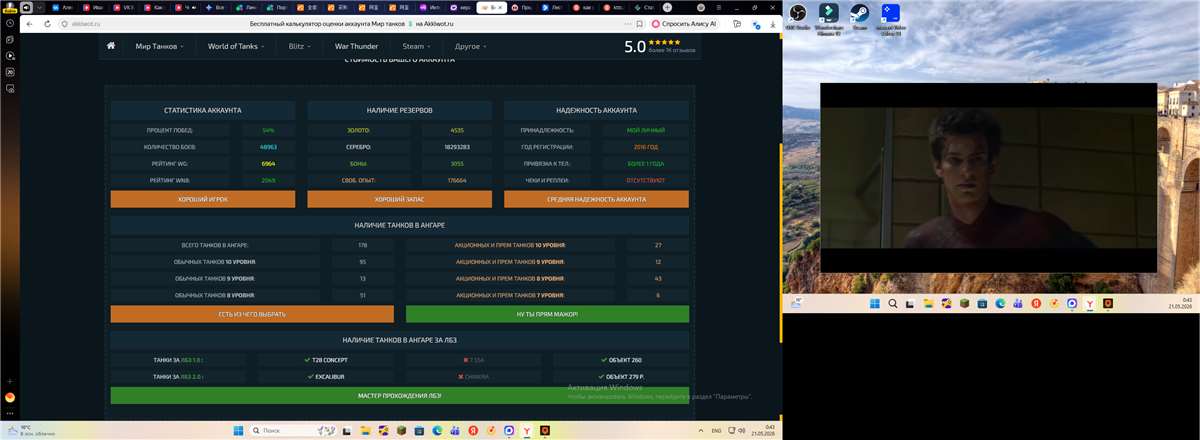Click the НУ ТЫ ПРЯМ МАЖОР green button
The height and width of the screenshot is (440, 1200).
point(547,314)
